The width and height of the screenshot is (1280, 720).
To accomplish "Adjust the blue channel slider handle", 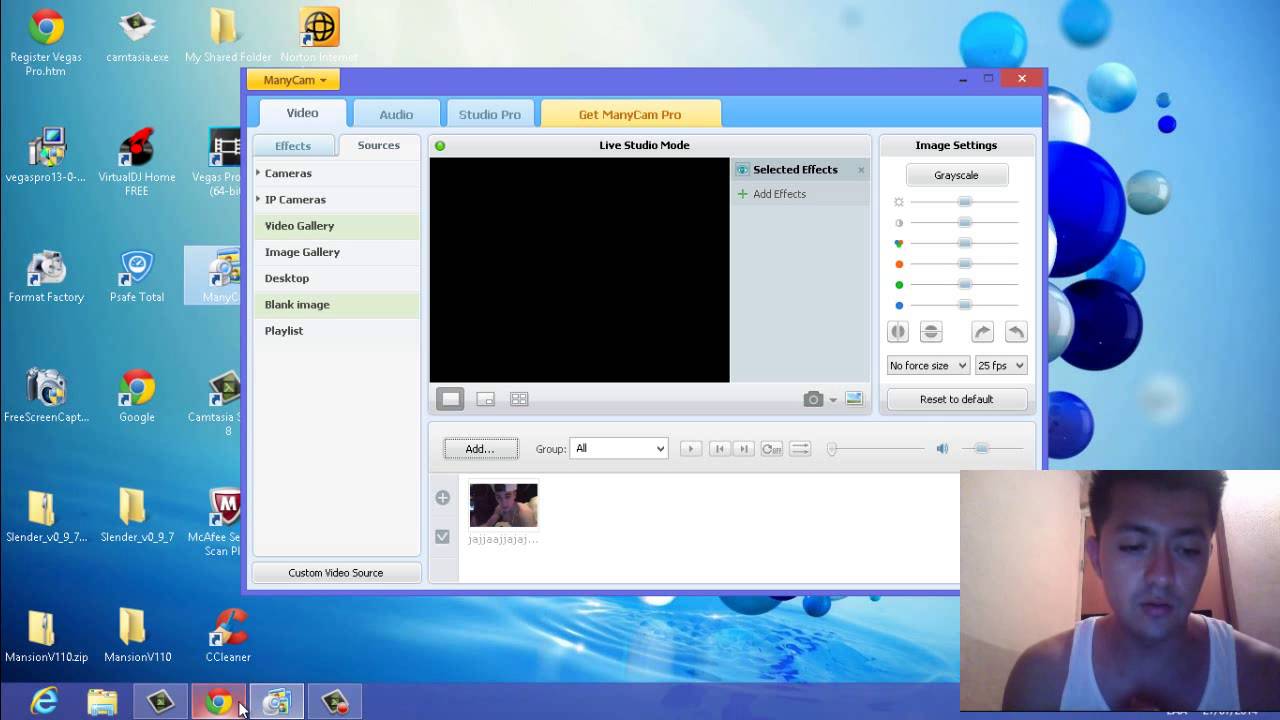I will (965, 305).
